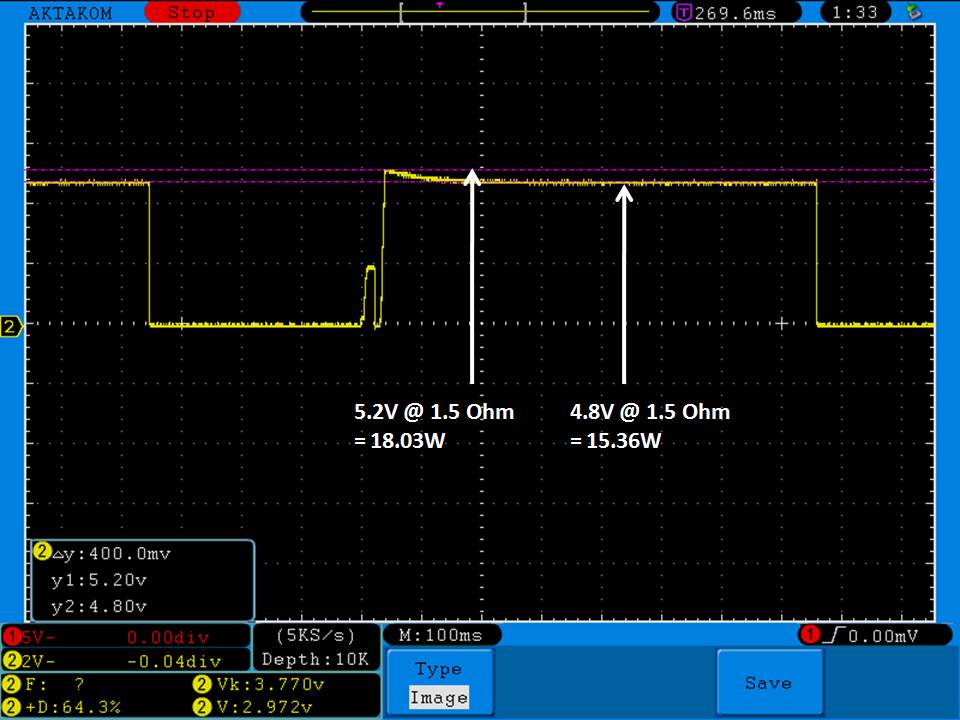Viewport: 960px width, 720px height.
Task: Open the Depth:10K memory depth setting
Action: pyautogui.click(x=315, y=660)
